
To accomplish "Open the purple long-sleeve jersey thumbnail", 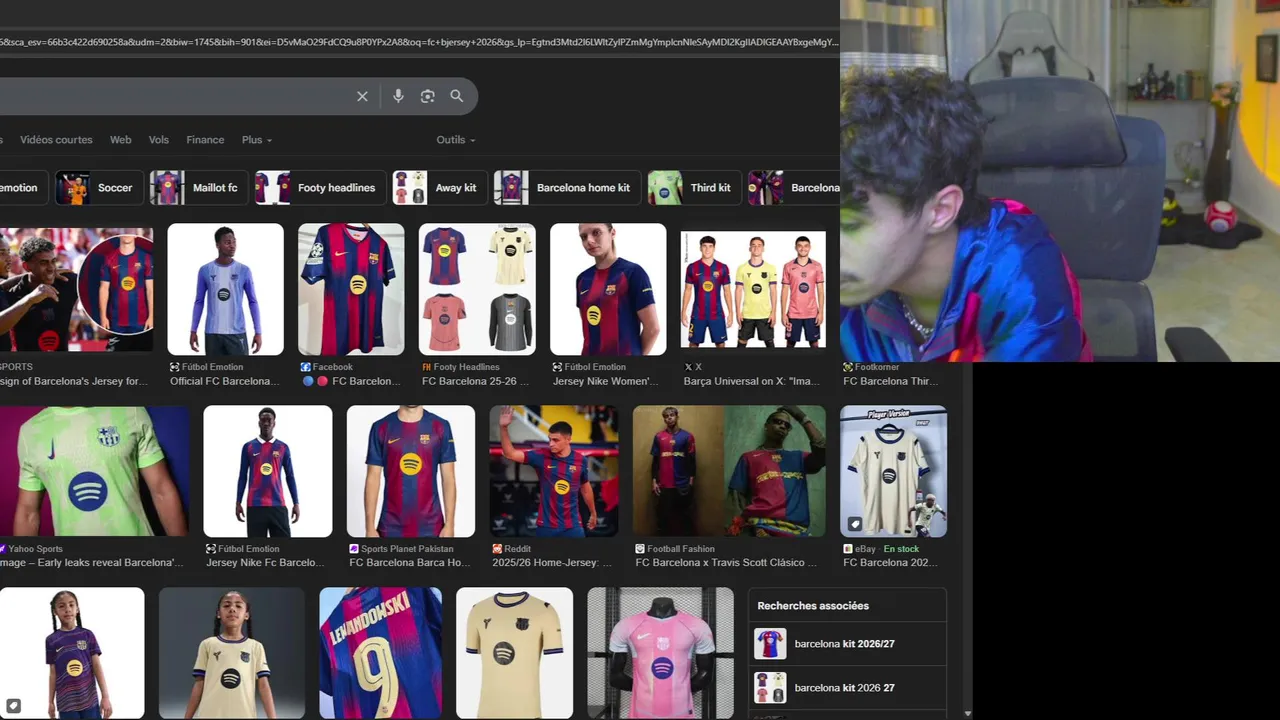I will click(225, 289).
